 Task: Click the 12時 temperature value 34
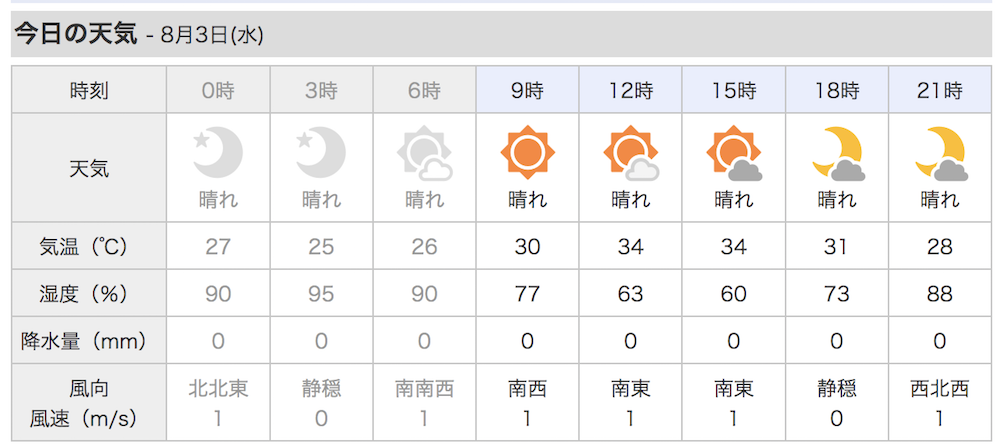(630, 246)
